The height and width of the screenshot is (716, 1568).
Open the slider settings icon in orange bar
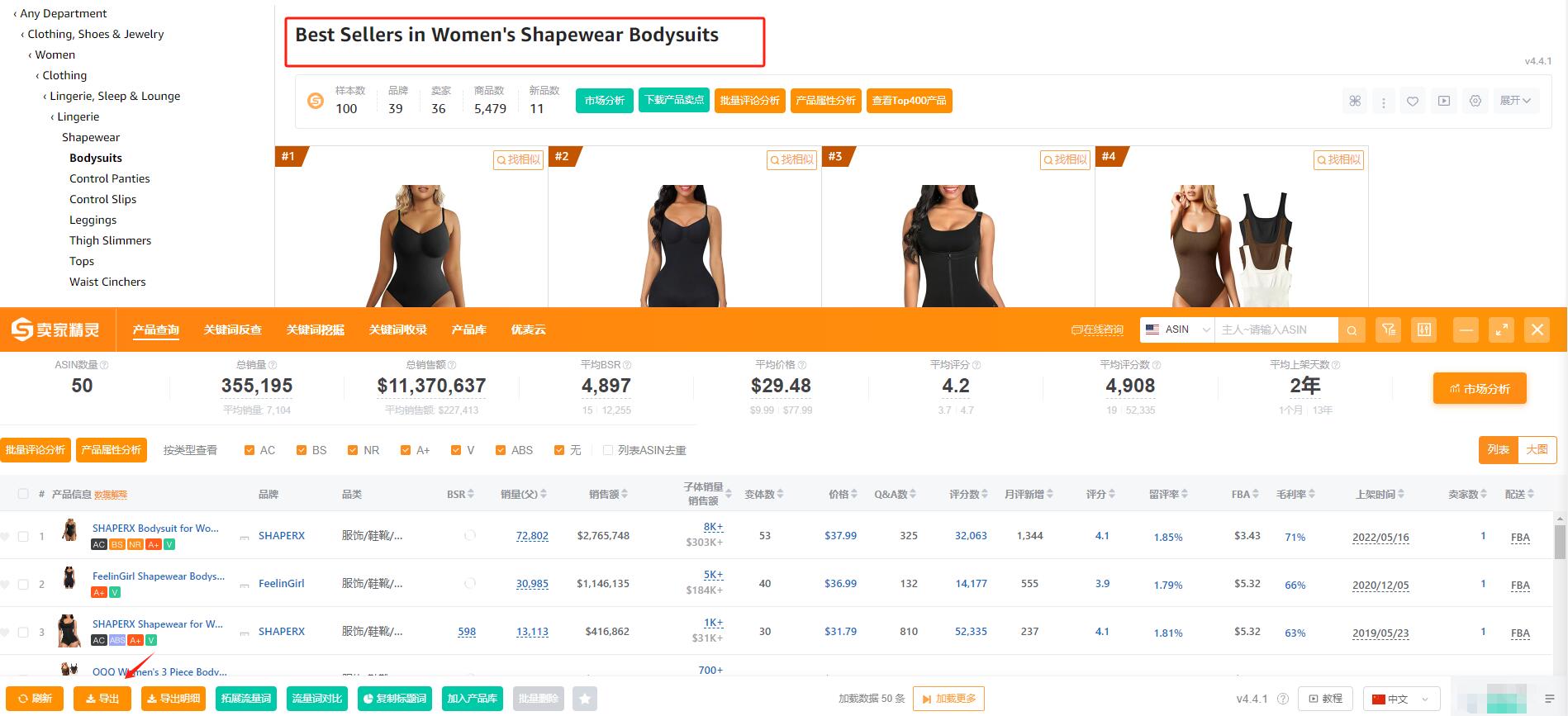point(1424,330)
